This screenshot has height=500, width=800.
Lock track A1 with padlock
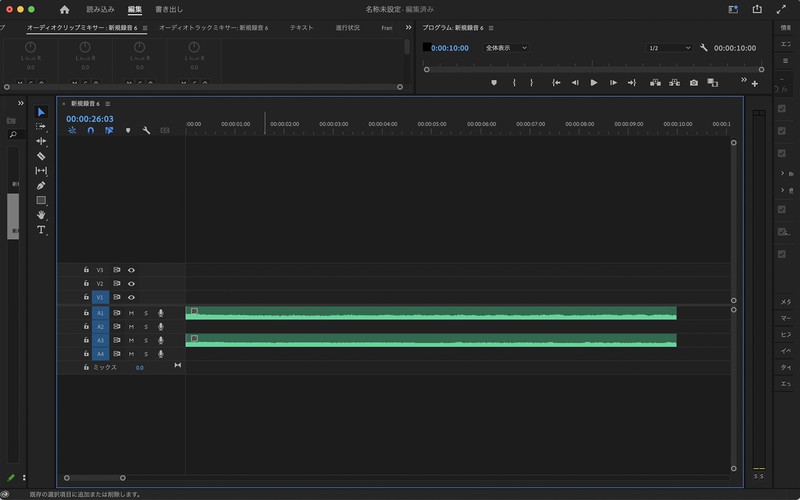(x=86, y=312)
